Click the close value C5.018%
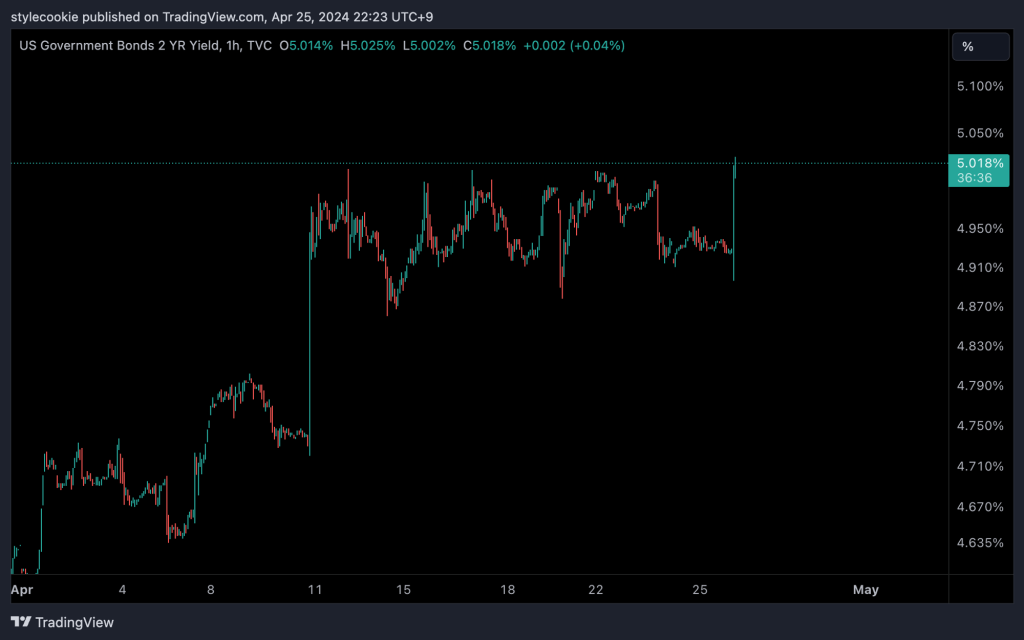 click(494, 45)
